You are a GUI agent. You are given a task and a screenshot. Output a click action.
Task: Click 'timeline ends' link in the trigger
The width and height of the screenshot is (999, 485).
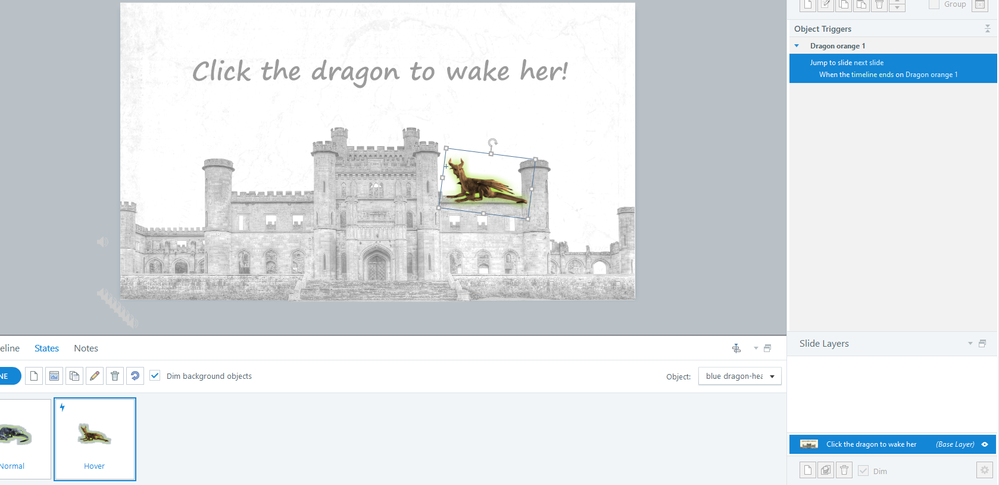coord(872,75)
